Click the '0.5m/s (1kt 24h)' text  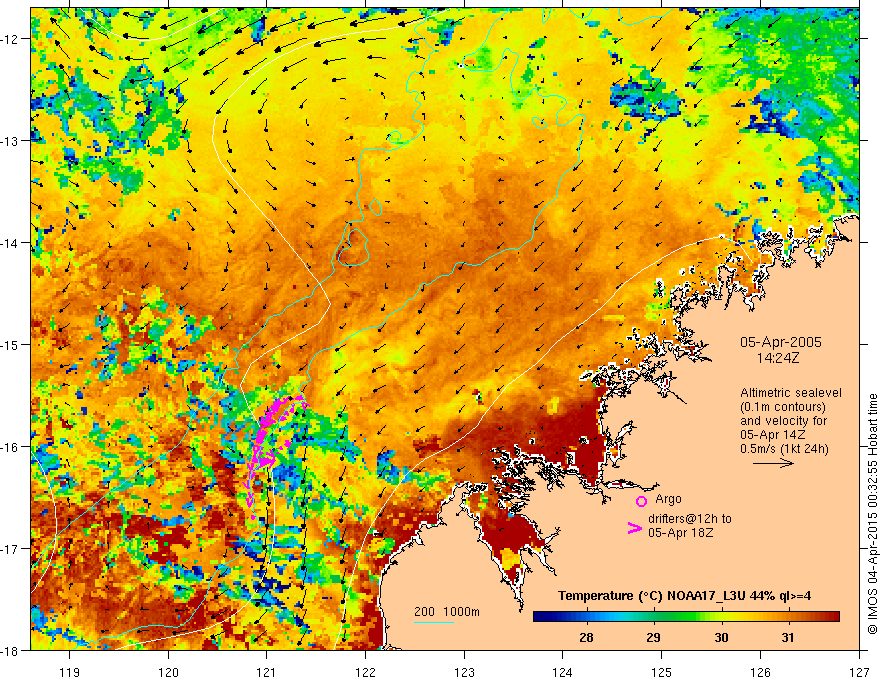784,449
